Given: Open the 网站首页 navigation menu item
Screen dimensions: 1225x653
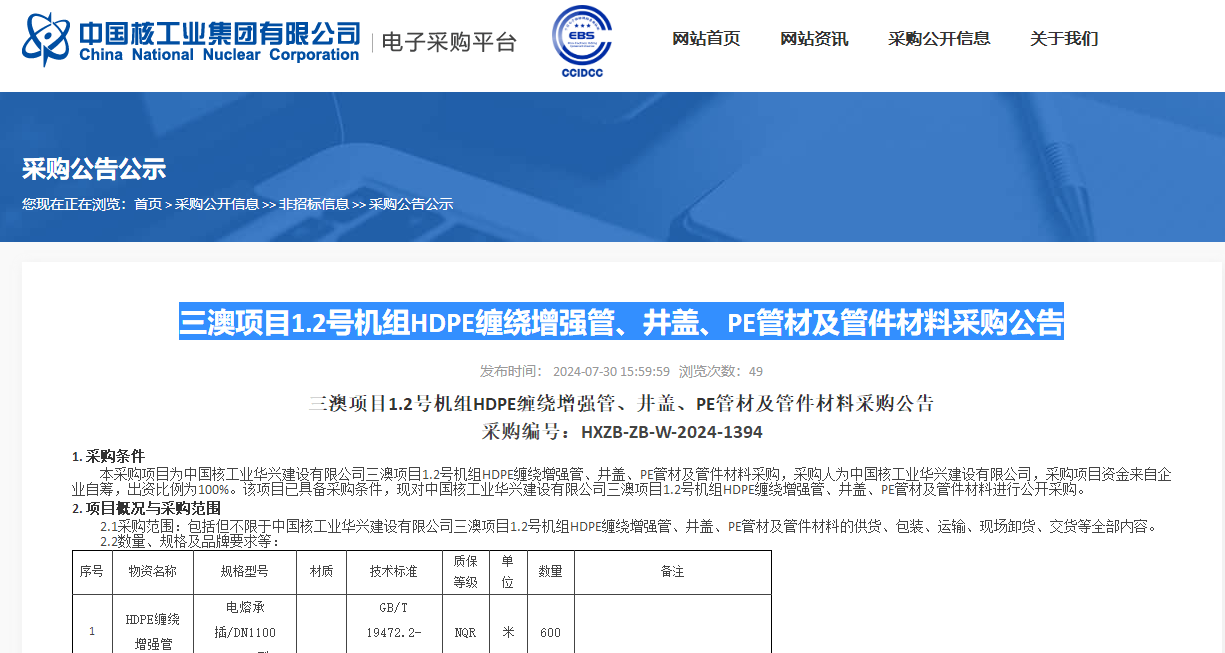Looking at the screenshot, I should coord(706,39).
